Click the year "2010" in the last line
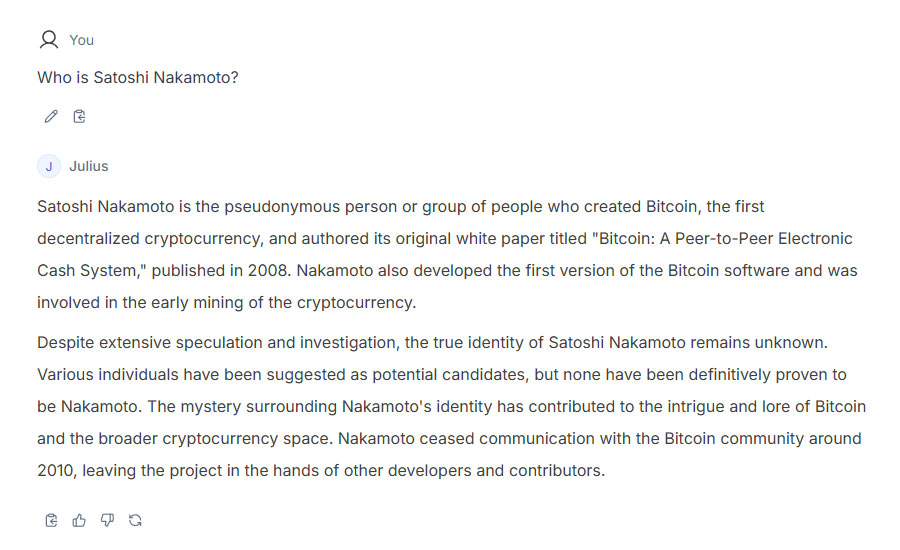Viewport: 900px width, 550px height. (56, 470)
